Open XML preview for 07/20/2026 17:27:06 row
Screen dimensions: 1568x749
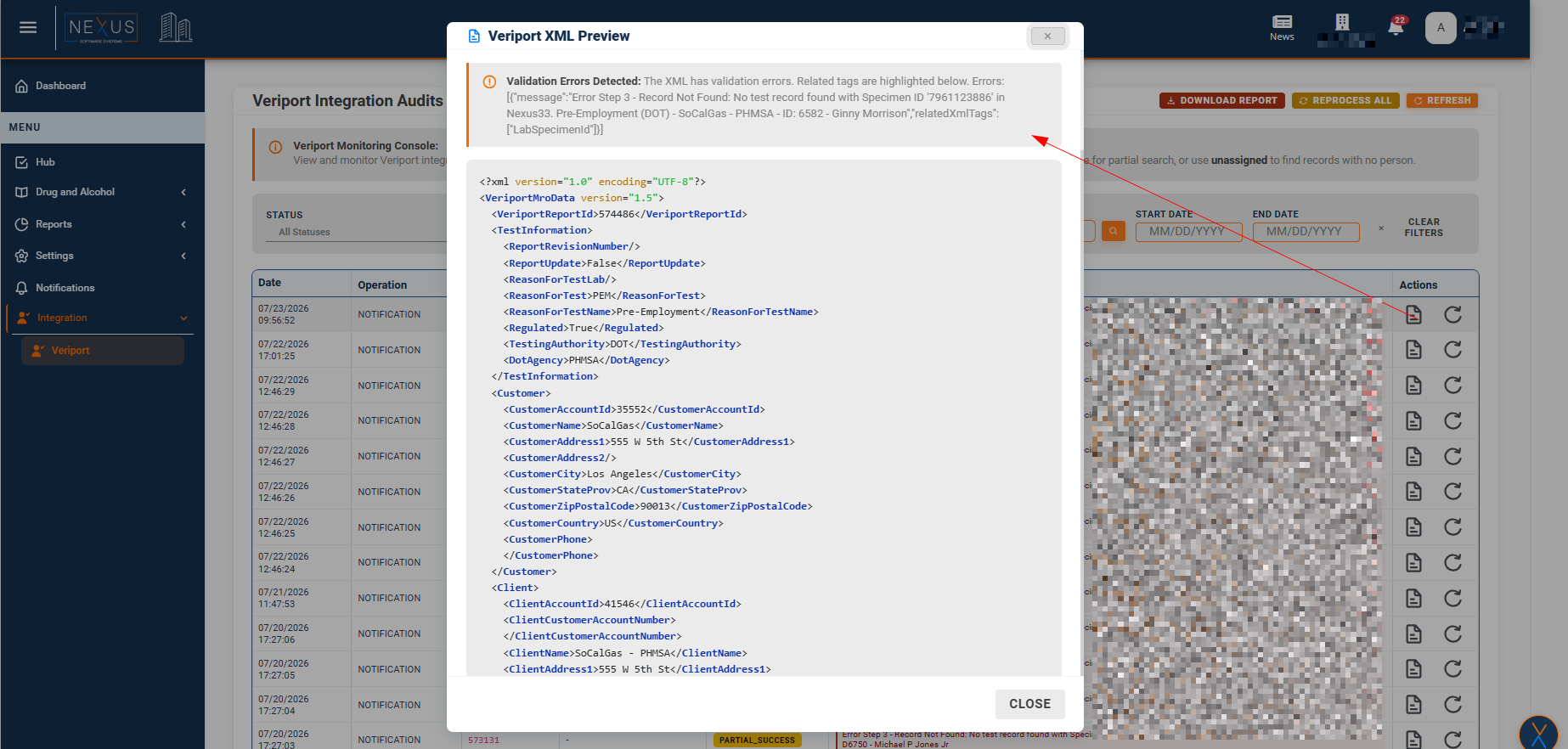tap(1413, 634)
